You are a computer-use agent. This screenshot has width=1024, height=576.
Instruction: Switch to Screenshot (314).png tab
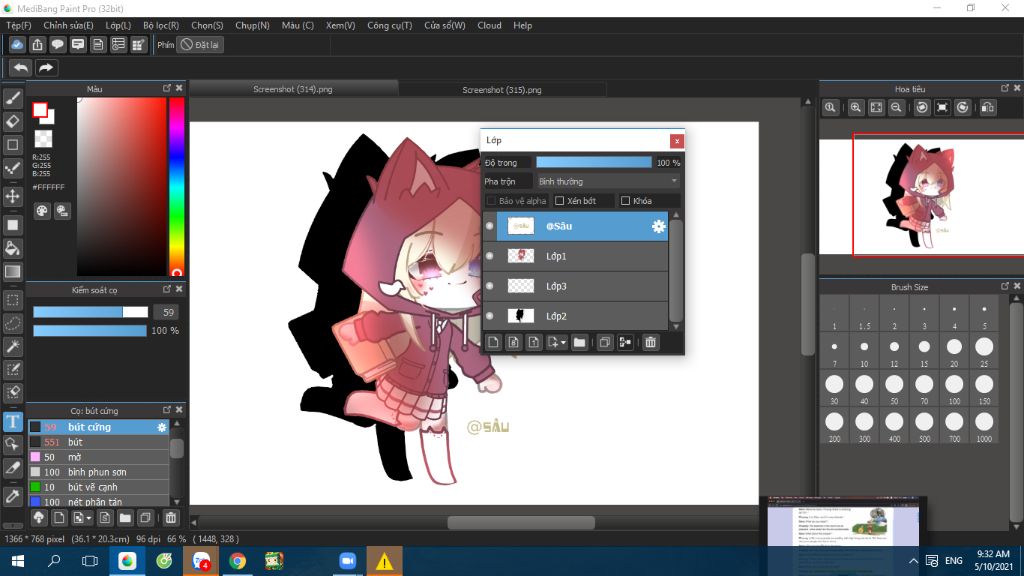[293, 89]
